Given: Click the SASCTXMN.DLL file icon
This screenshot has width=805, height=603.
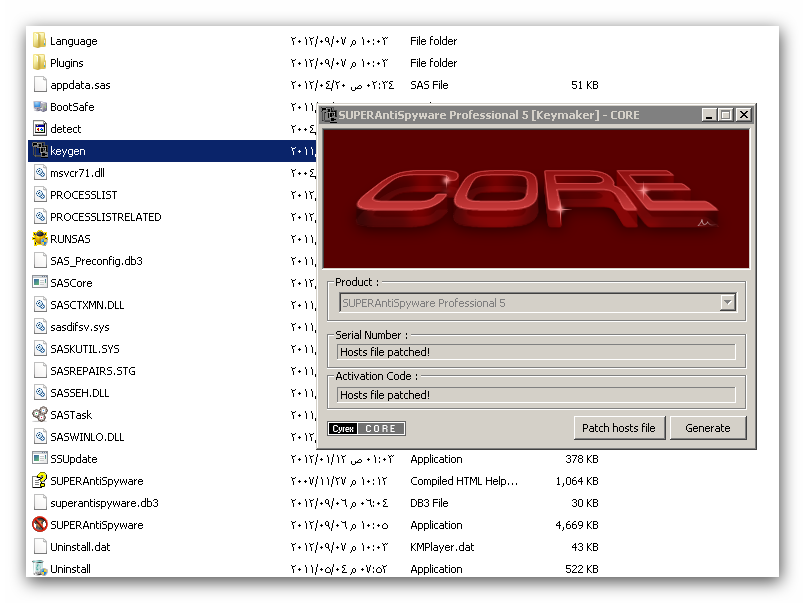Looking at the screenshot, I should [x=40, y=304].
